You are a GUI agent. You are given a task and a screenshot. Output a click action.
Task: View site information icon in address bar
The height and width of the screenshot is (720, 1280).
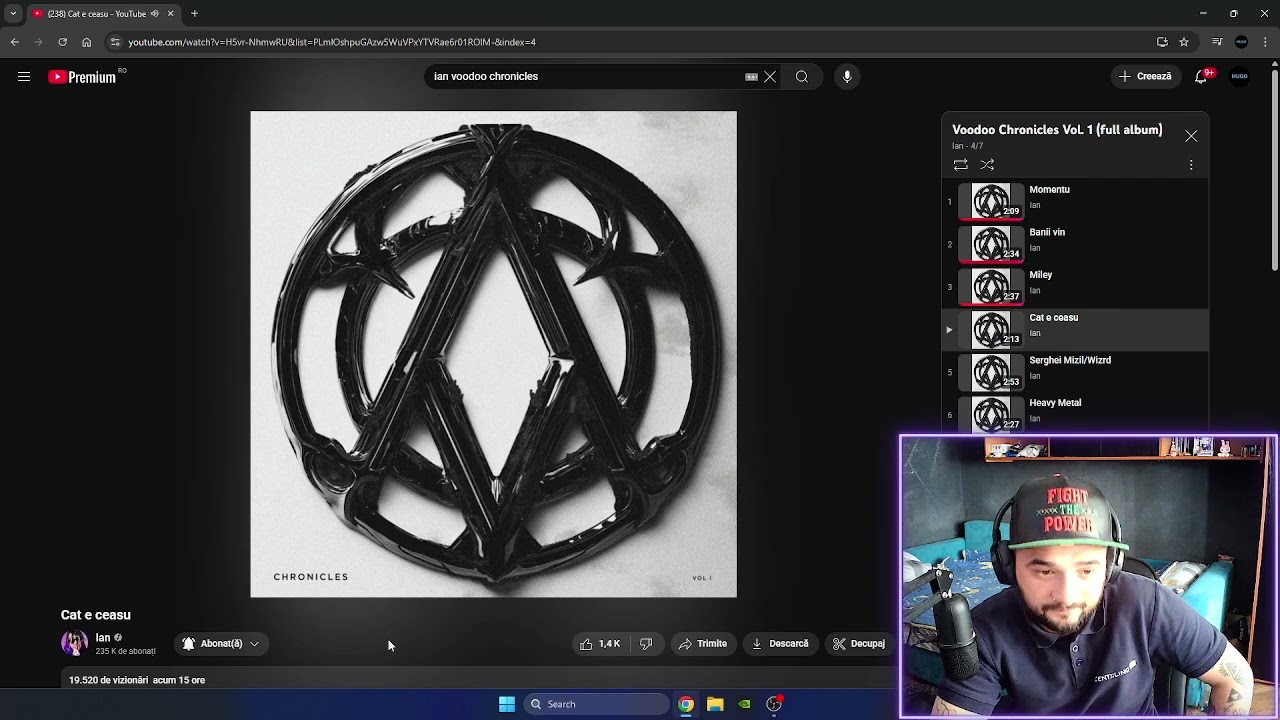click(x=115, y=42)
